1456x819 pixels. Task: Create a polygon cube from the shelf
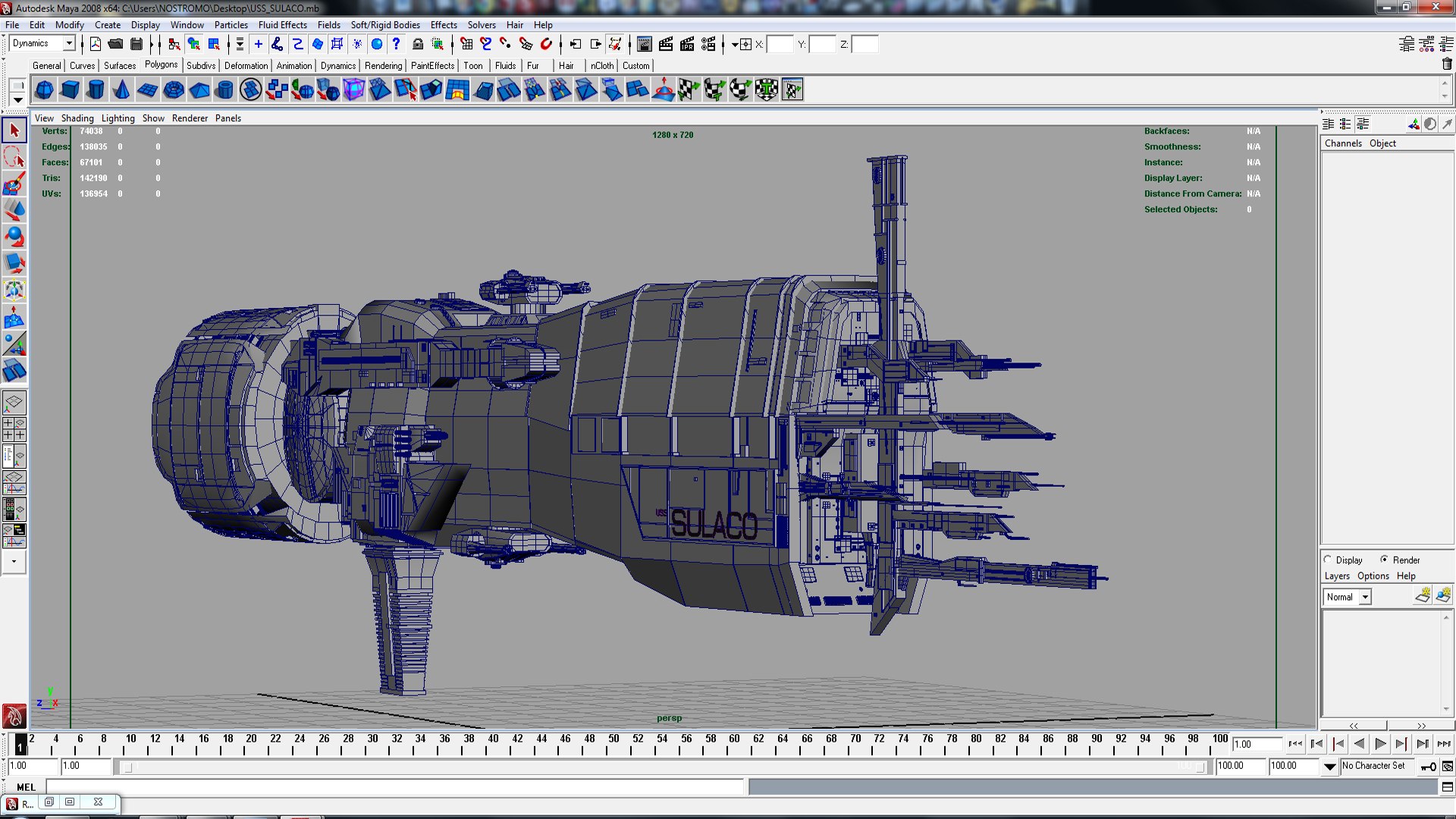click(70, 89)
